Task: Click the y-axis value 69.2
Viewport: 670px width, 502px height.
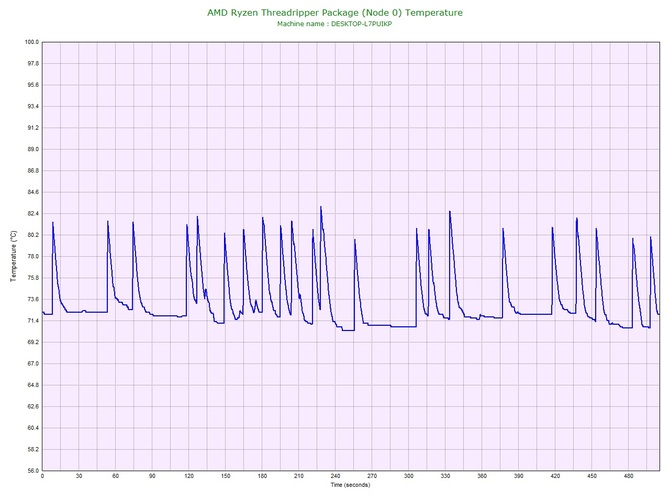Action: [33, 342]
